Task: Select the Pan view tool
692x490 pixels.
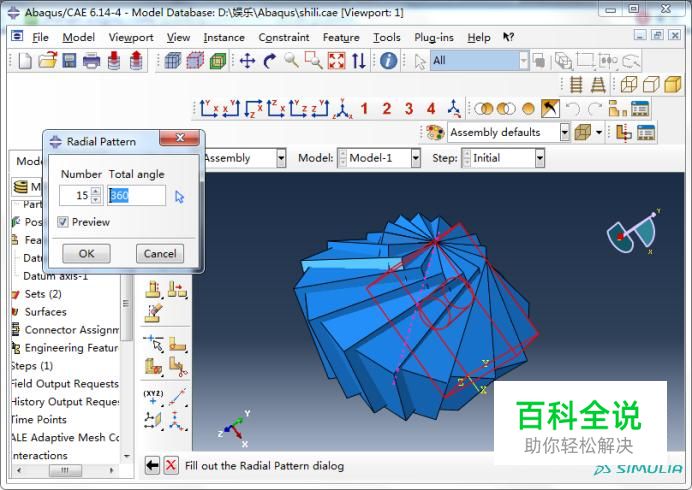Action: click(x=247, y=61)
